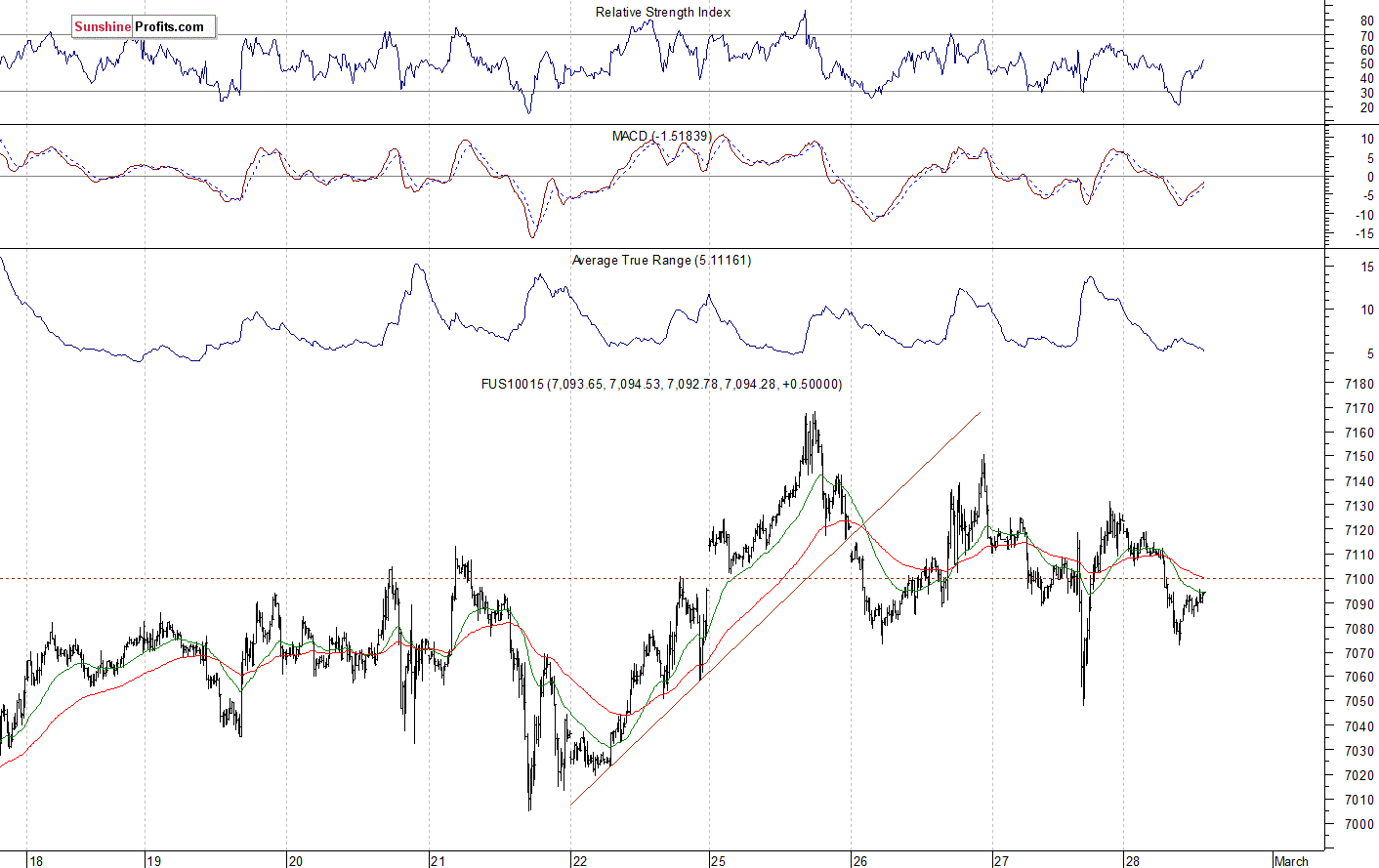Screen dimensions: 1379x868
Task: Select the Relative Strength Index panel title
Action: tap(662, 13)
